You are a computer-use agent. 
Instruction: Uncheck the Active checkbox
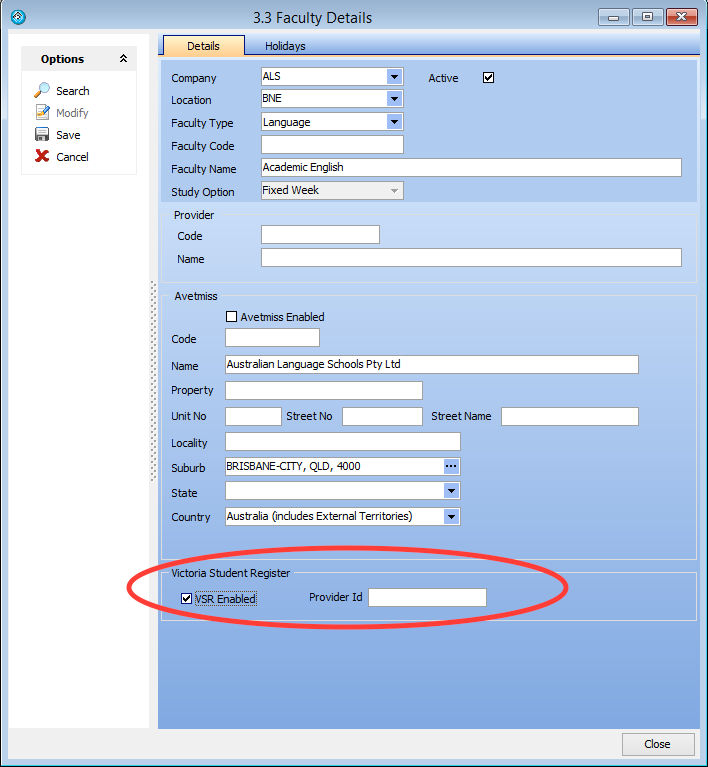point(488,78)
